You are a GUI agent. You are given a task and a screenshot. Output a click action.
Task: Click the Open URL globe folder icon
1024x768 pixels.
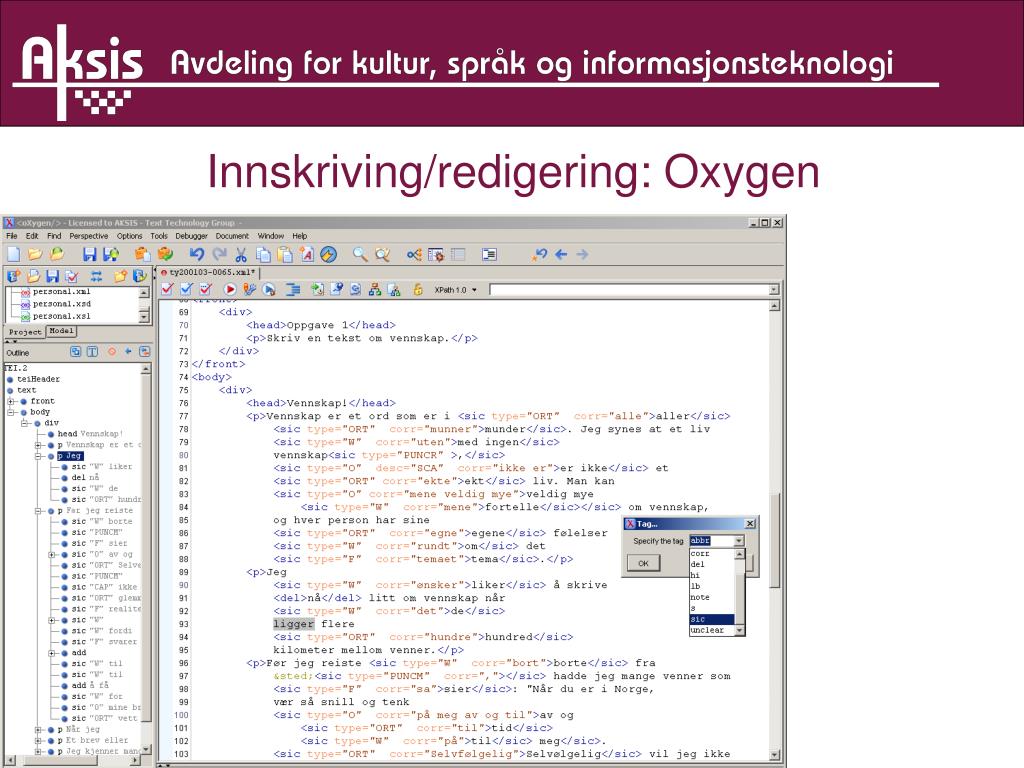pyautogui.click(x=57, y=254)
